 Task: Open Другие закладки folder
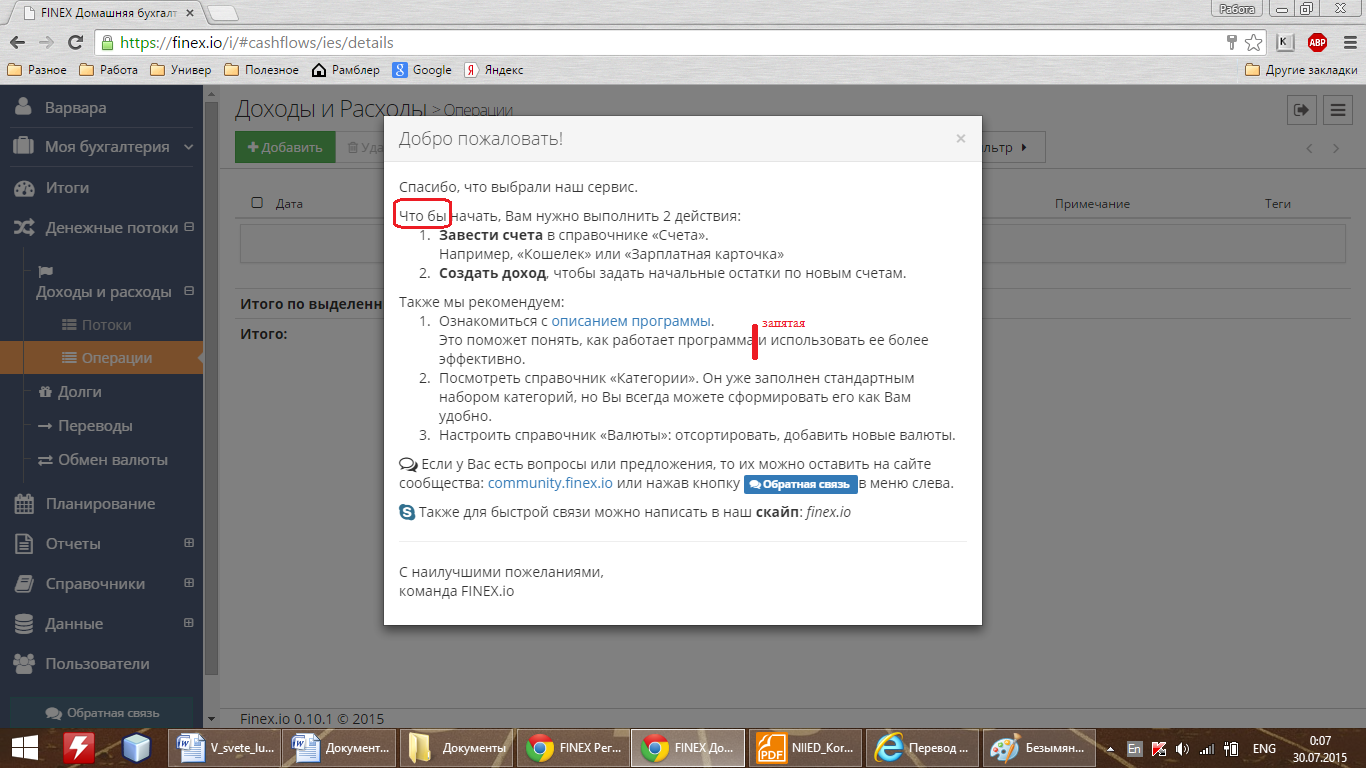(x=1301, y=70)
